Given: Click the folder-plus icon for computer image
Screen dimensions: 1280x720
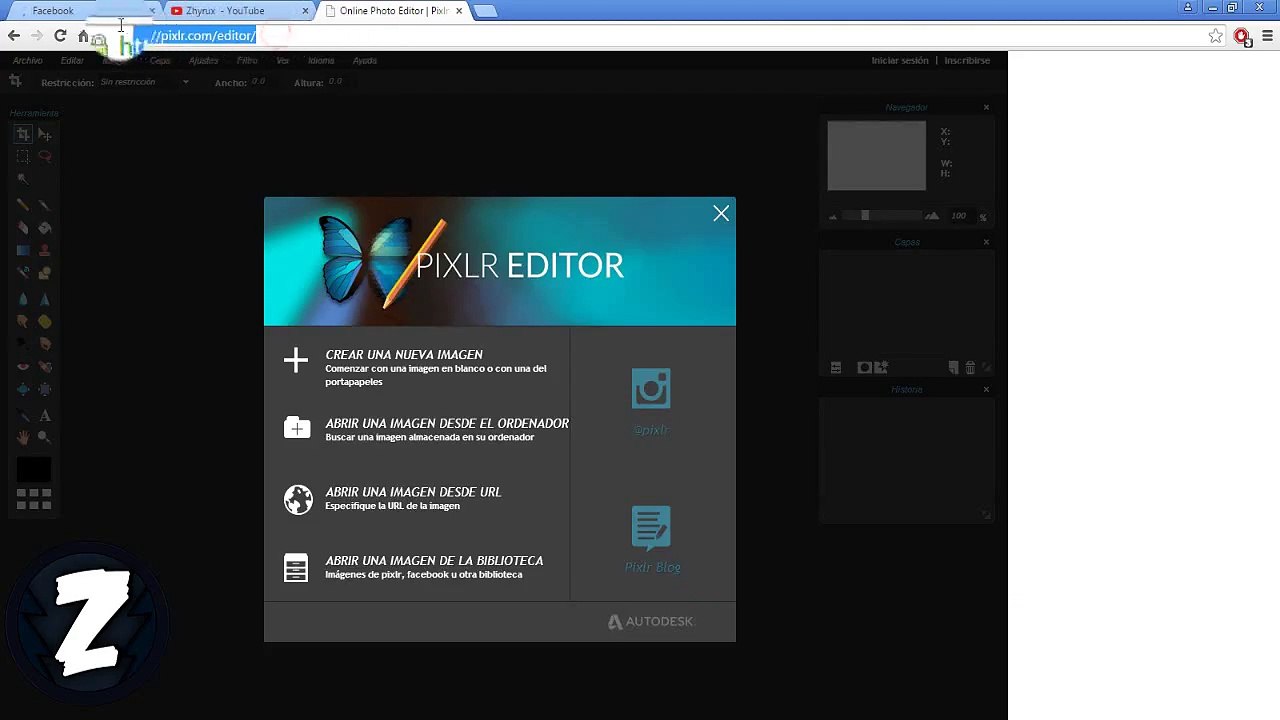Looking at the screenshot, I should (297, 428).
